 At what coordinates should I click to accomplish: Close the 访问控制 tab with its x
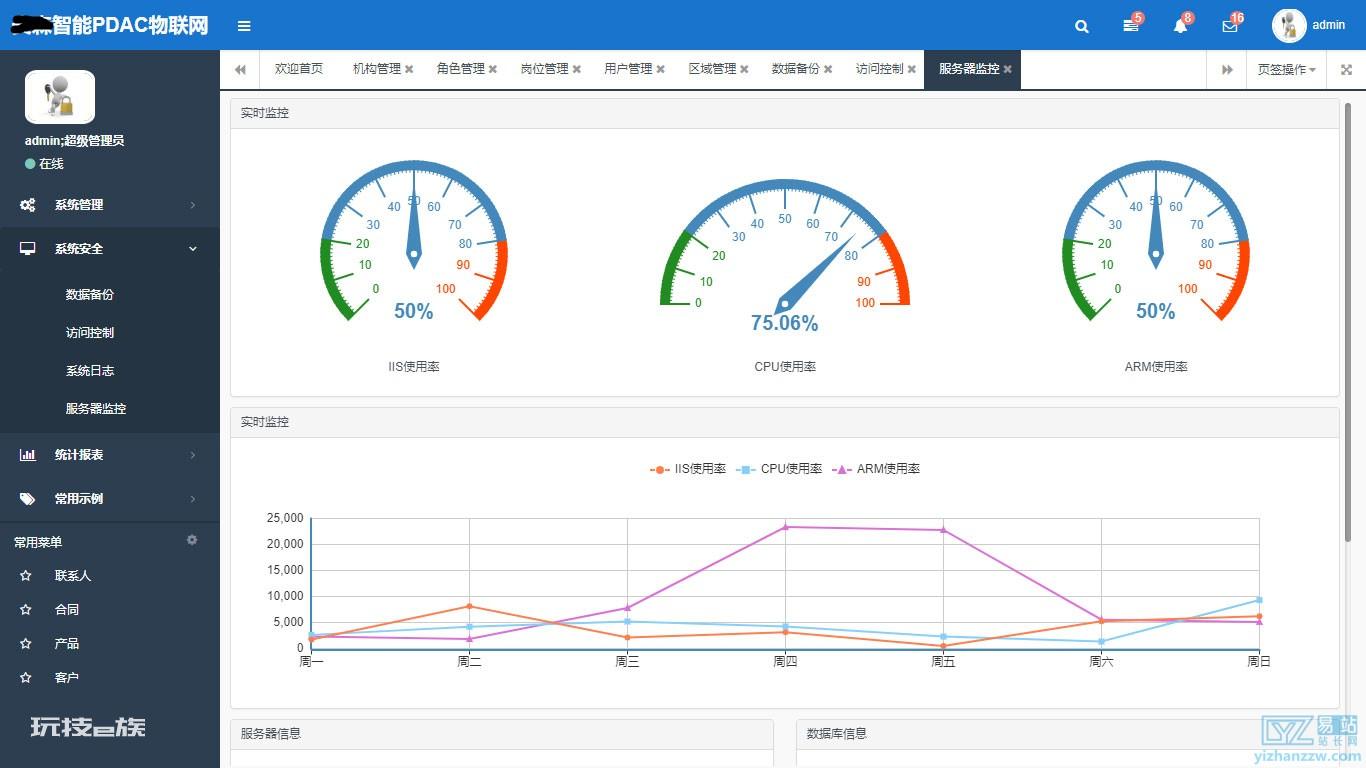click(912, 69)
